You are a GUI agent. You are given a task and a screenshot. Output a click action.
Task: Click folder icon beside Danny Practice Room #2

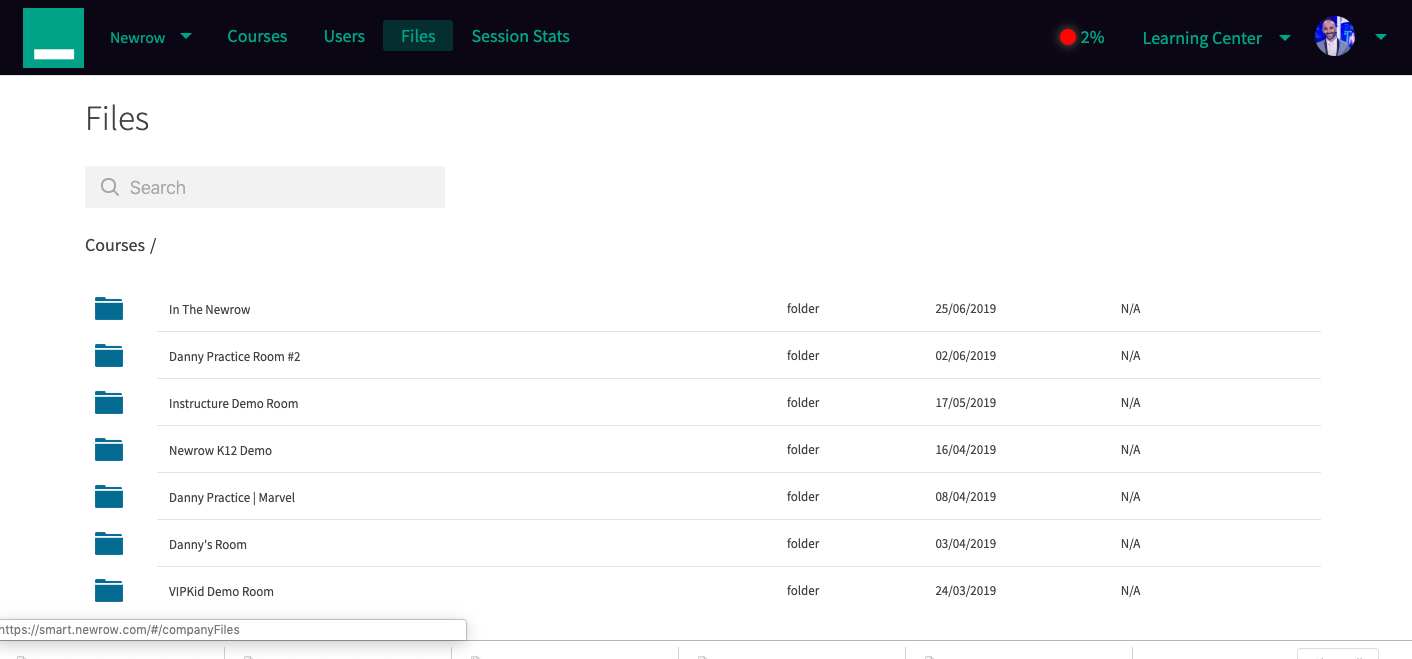[109, 355]
